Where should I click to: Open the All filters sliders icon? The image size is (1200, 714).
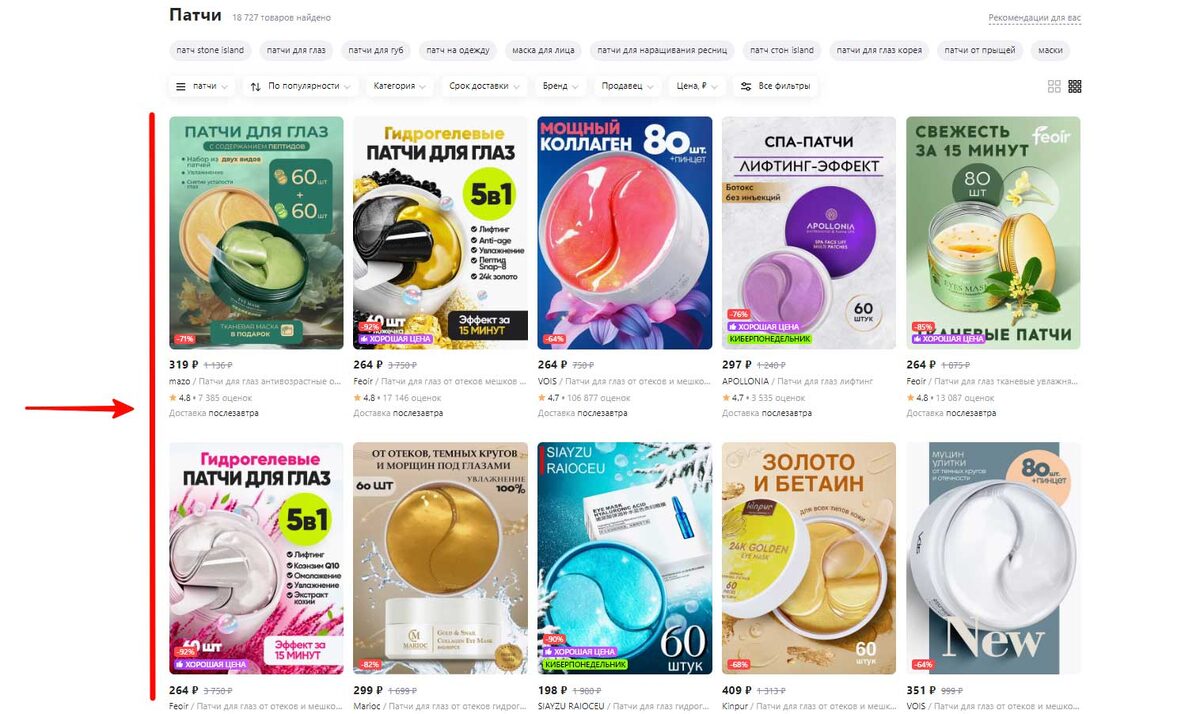click(x=746, y=87)
